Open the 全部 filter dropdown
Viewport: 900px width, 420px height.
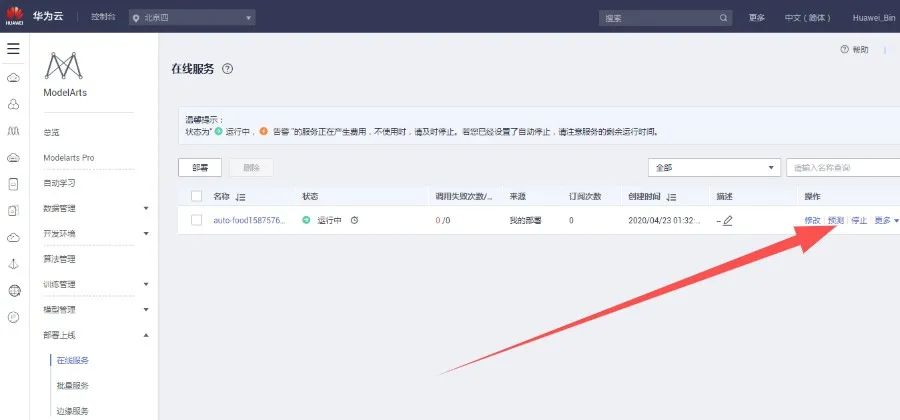pyautogui.click(x=715, y=168)
